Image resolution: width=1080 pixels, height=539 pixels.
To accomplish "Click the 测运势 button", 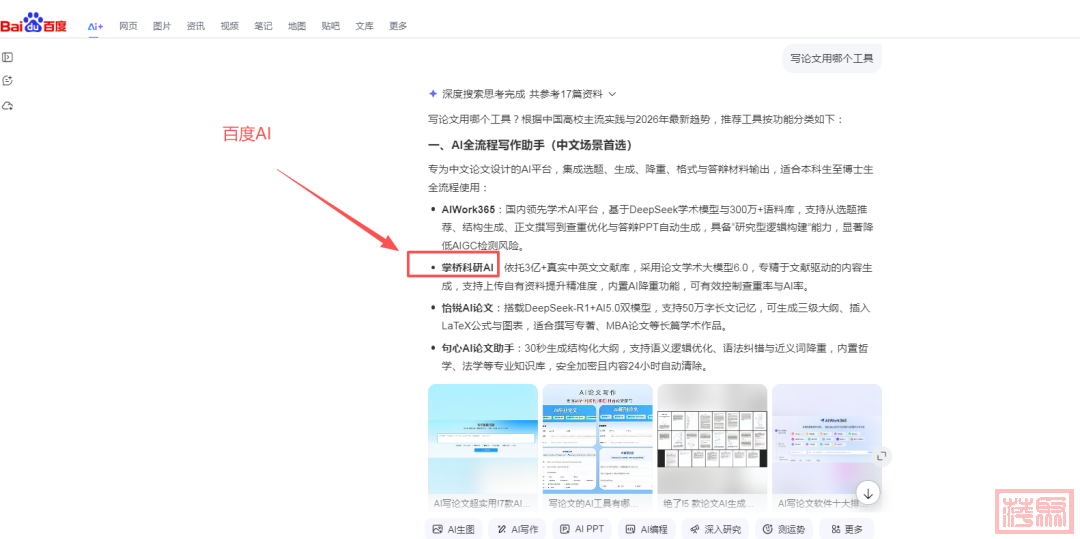I will [x=783, y=529].
